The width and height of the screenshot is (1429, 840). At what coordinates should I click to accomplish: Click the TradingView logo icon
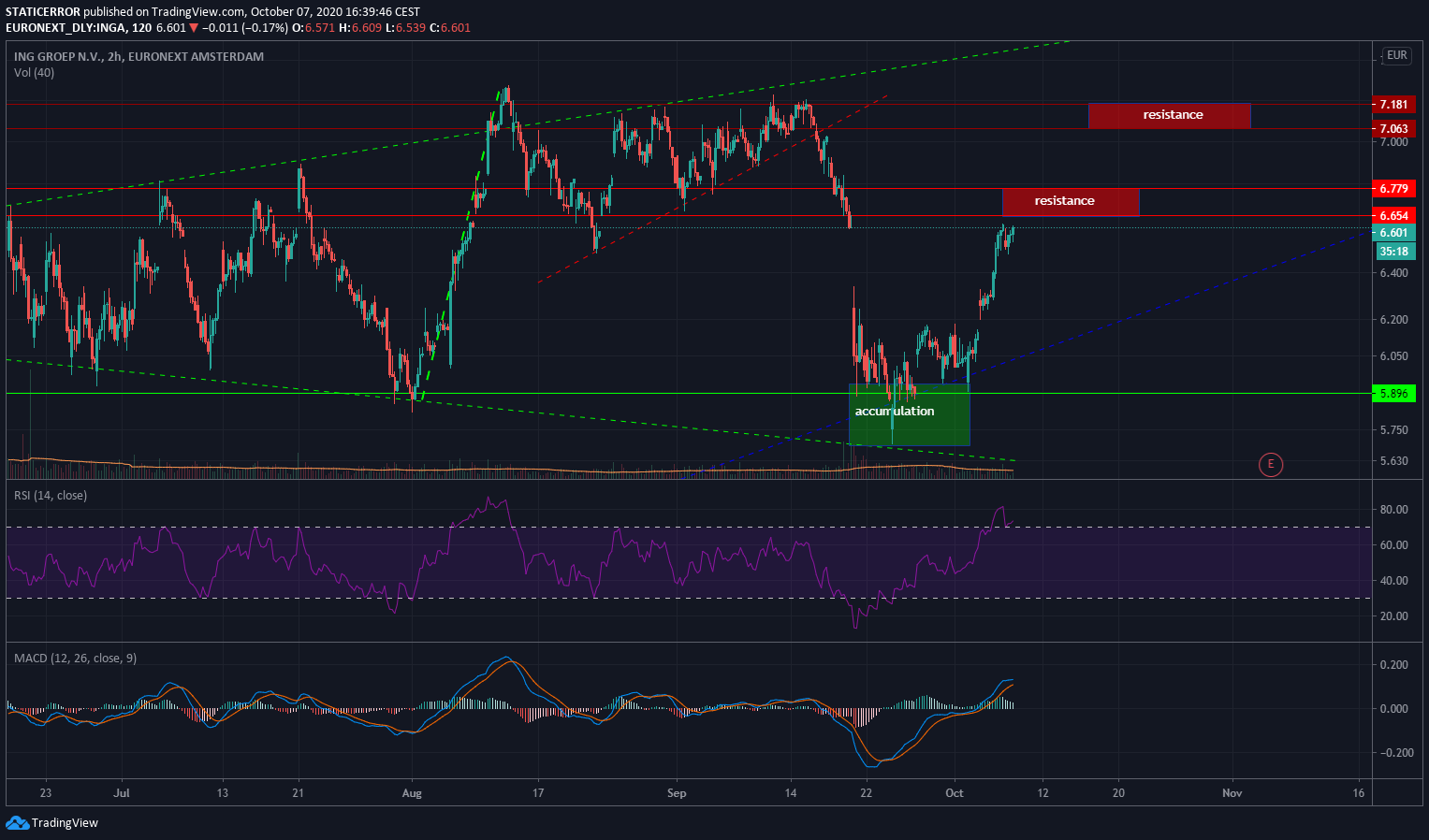click(x=17, y=823)
